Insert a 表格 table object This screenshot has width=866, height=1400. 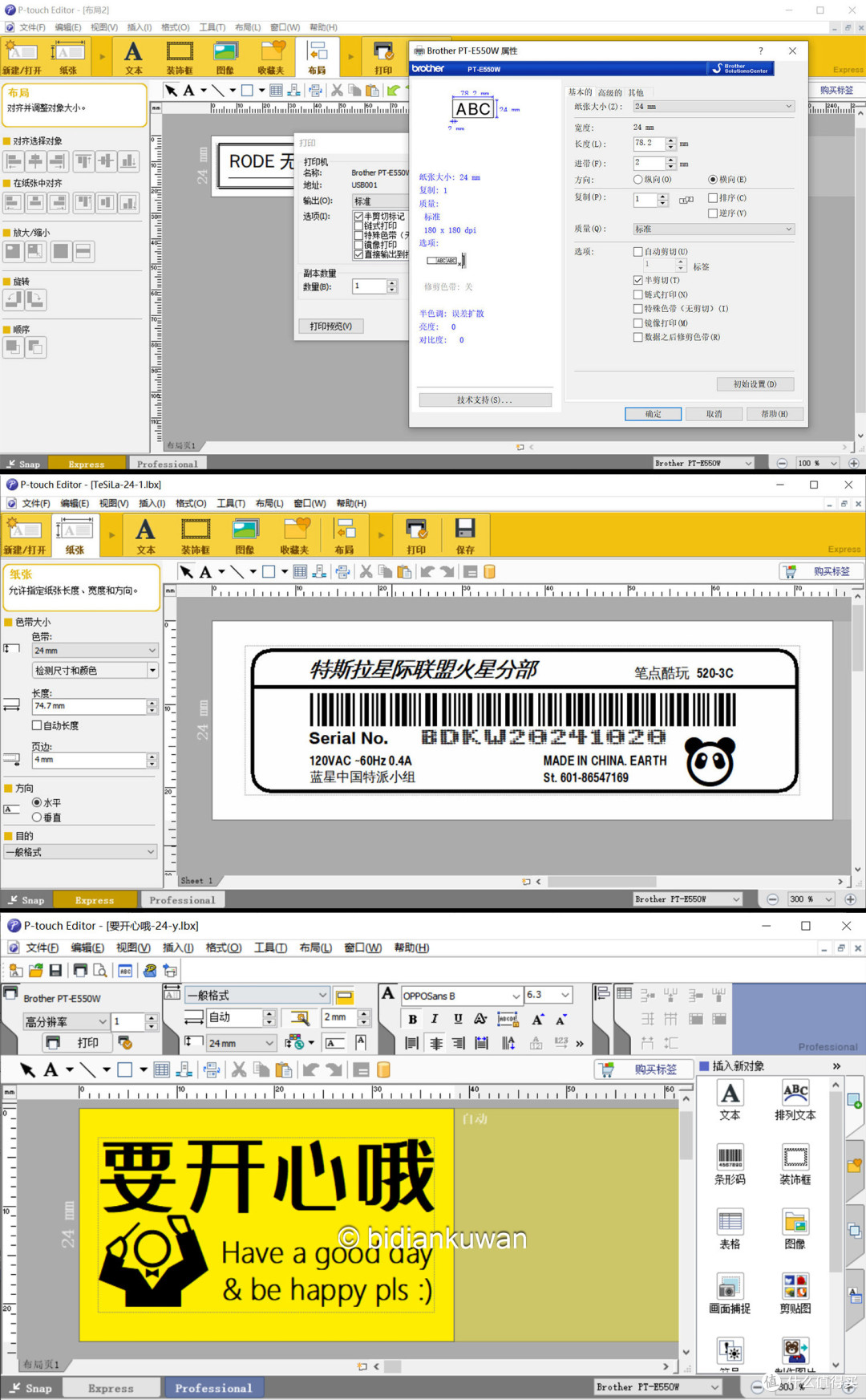point(730,1228)
